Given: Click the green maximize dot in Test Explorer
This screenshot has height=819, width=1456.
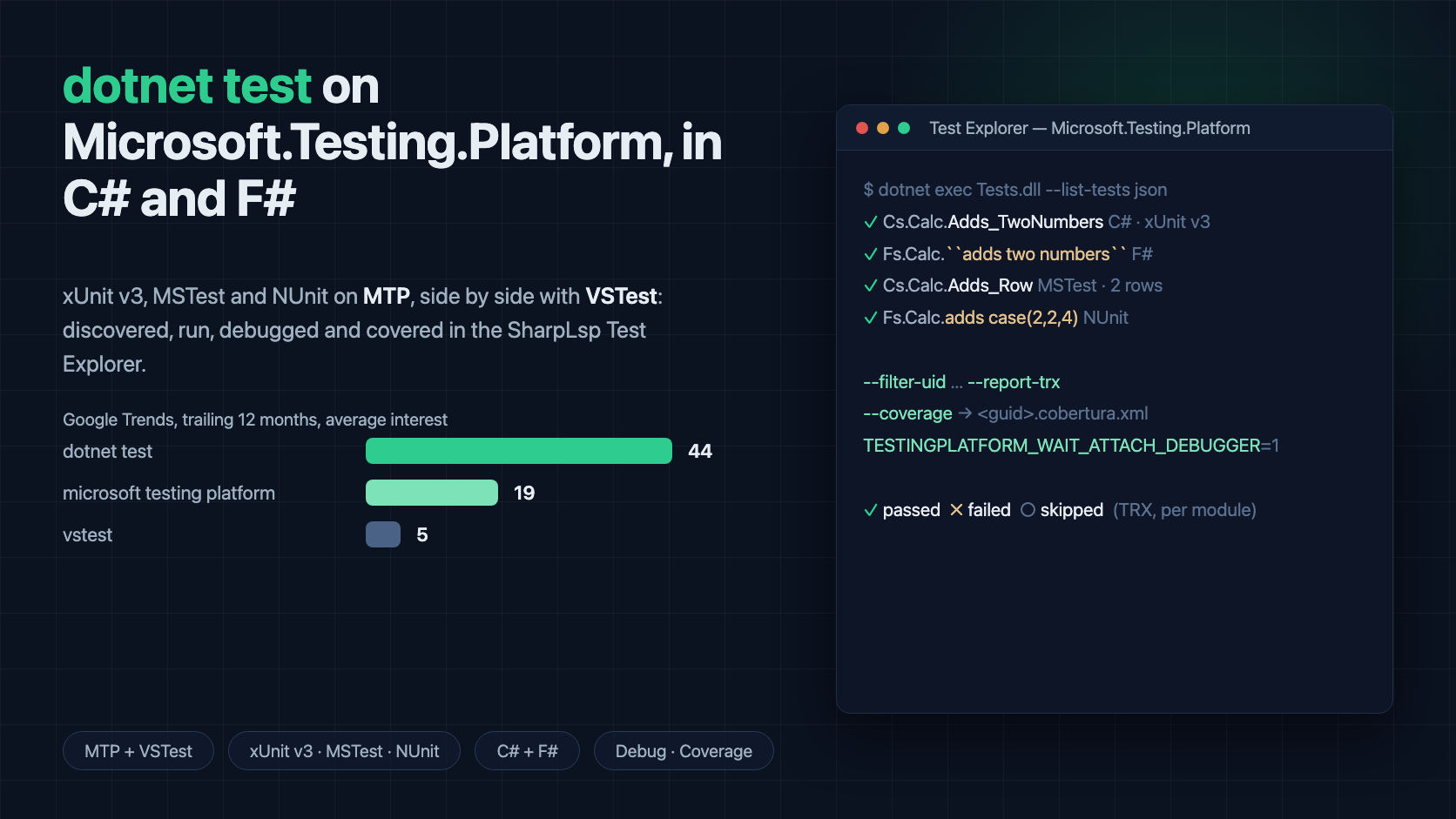Looking at the screenshot, I should 904,128.
